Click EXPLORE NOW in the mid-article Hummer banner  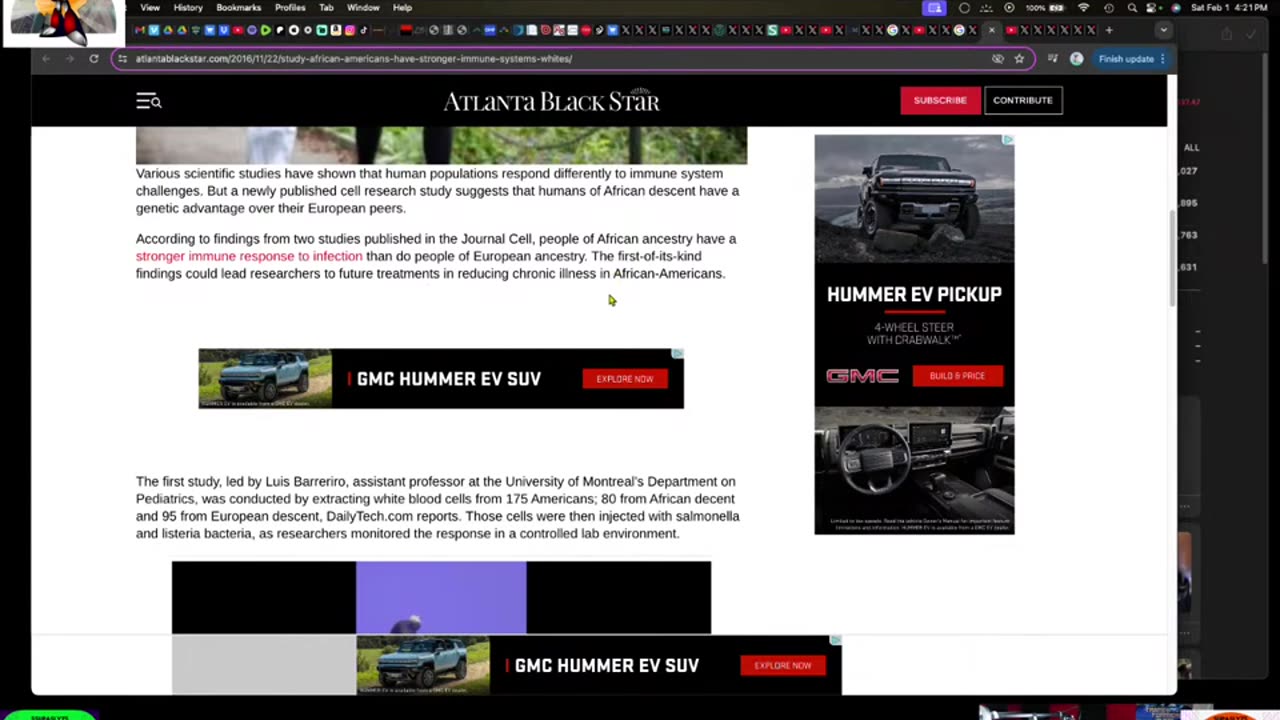(x=624, y=379)
